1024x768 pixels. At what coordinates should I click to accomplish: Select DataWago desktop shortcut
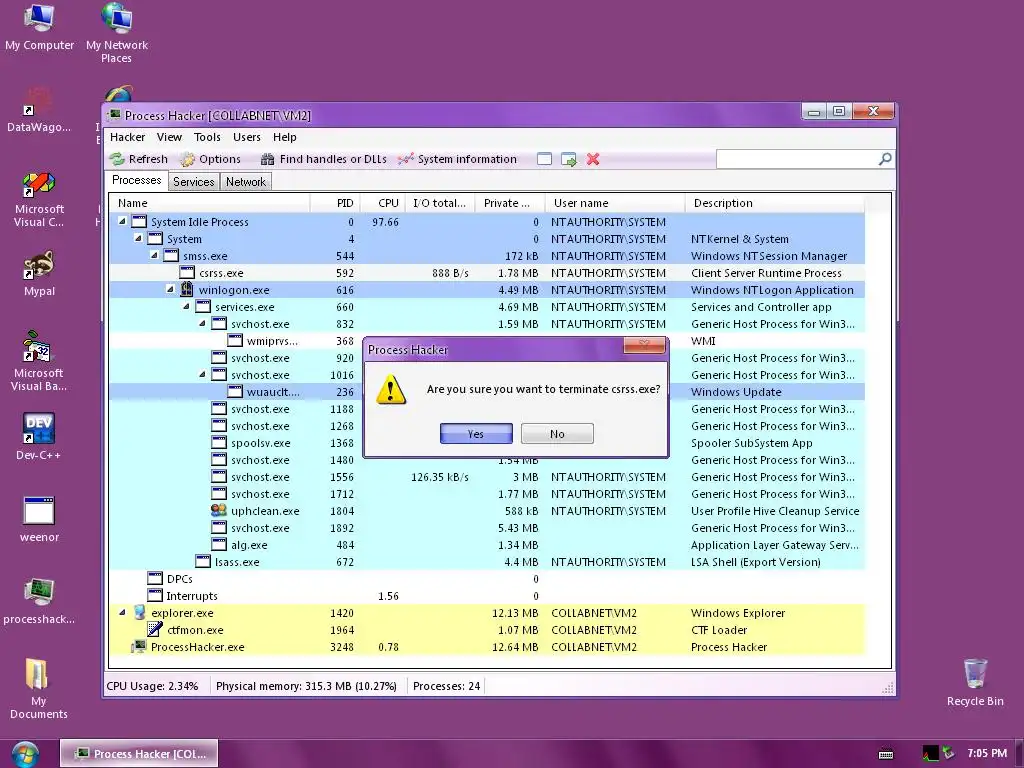point(39,110)
